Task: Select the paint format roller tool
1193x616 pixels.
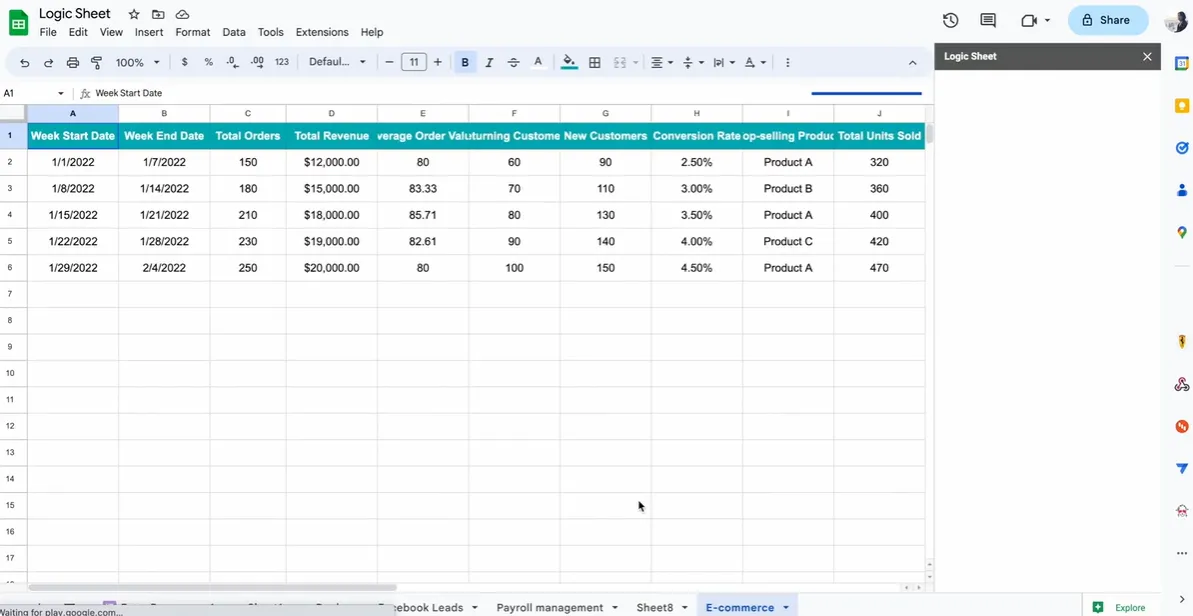Action: click(x=96, y=62)
